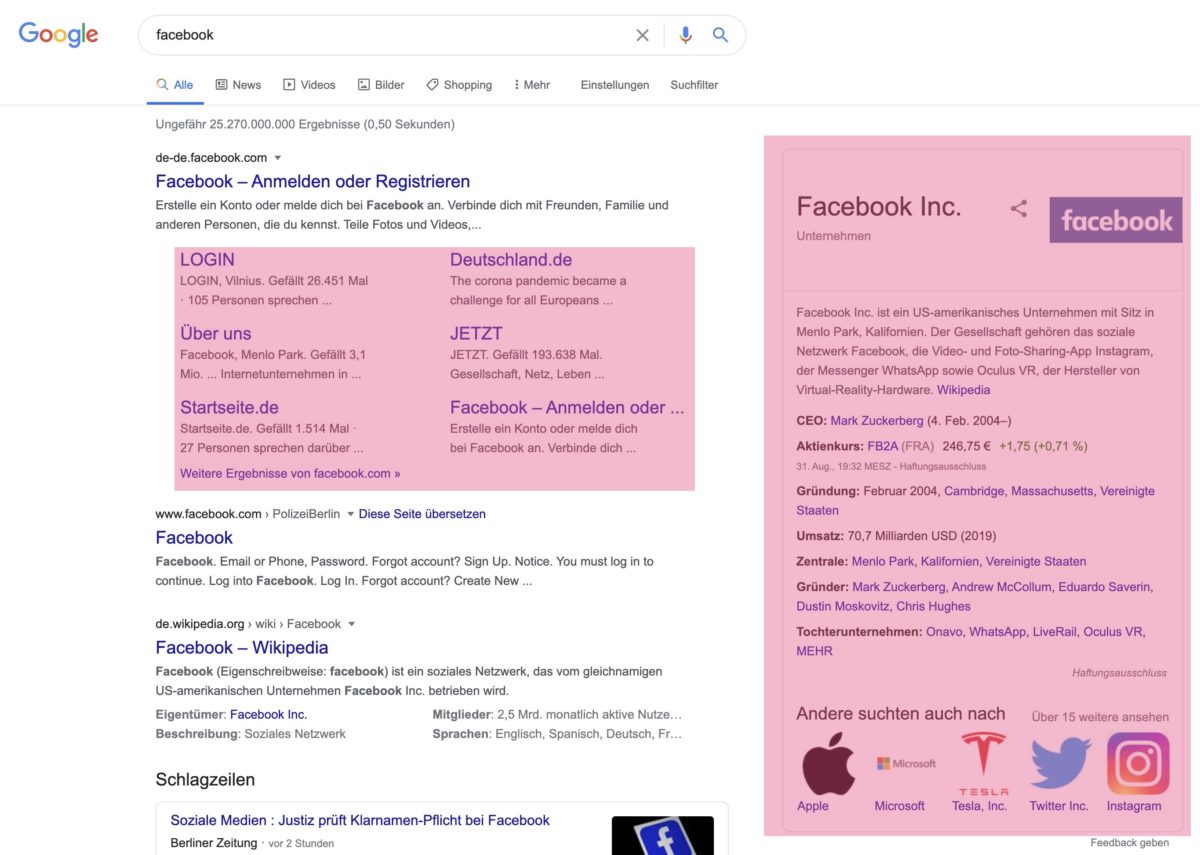Screen dimensions: 1200x855
Task: Open the Twitter Inc. related search icon
Action: pos(1060,764)
